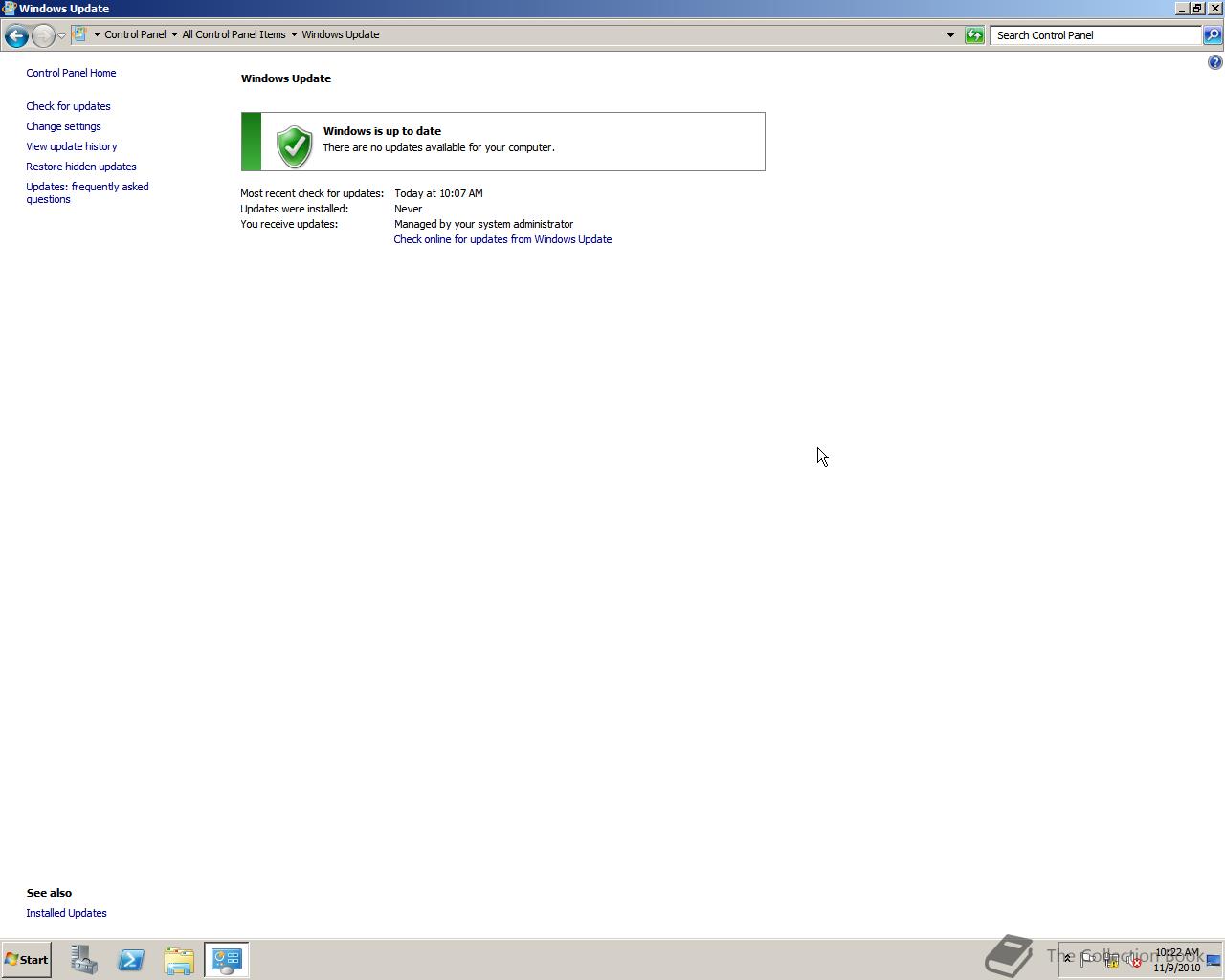The width and height of the screenshot is (1225, 980).
Task: Click the Show desktop tray icon
Action: (x=1214, y=960)
